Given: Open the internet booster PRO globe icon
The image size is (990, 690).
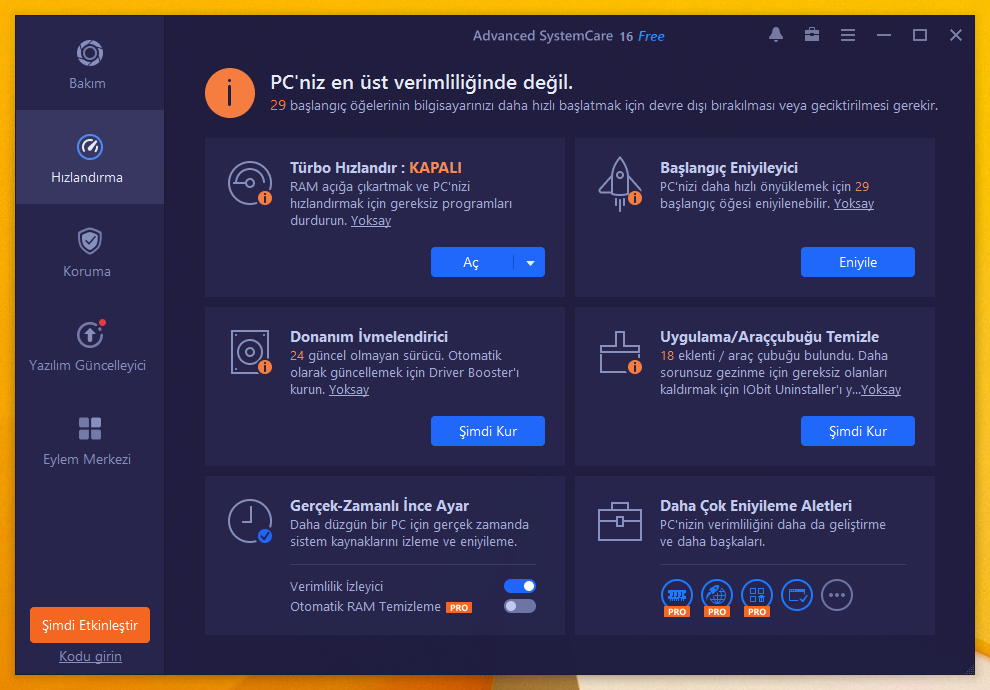Looking at the screenshot, I should coord(717,597).
